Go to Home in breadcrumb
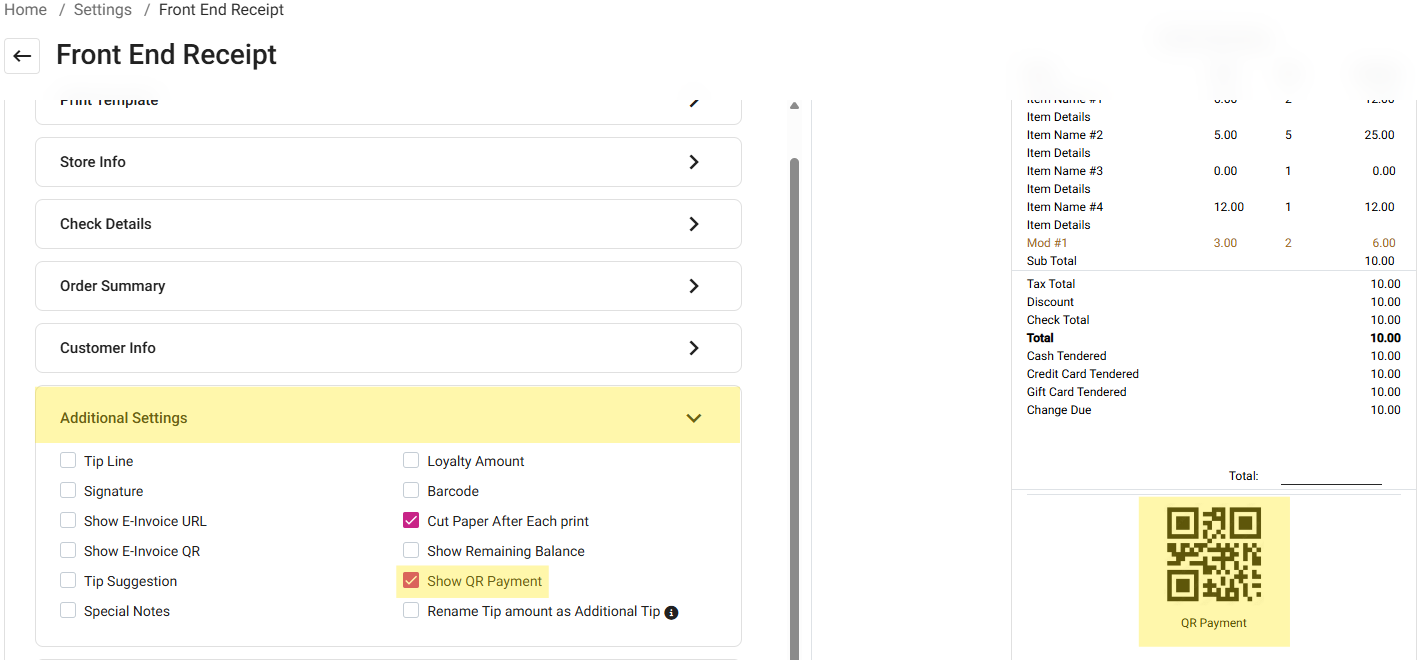The height and width of the screenshot is (660, 1420). (25, 10)
